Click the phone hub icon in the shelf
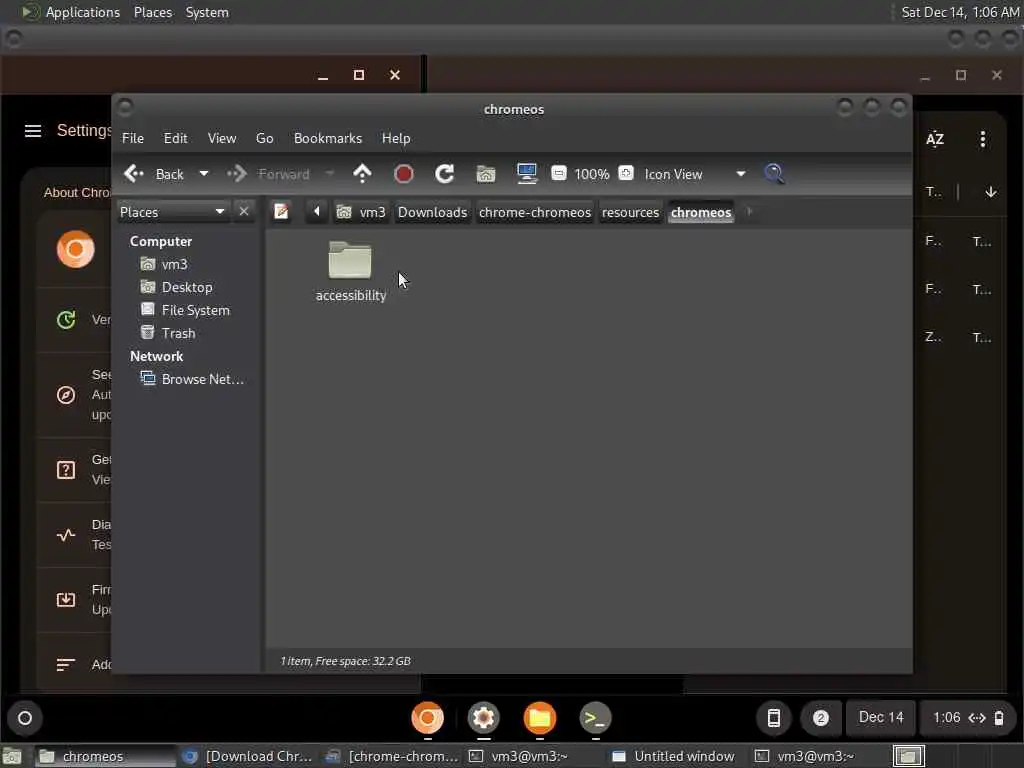 (x=774, y=718)
